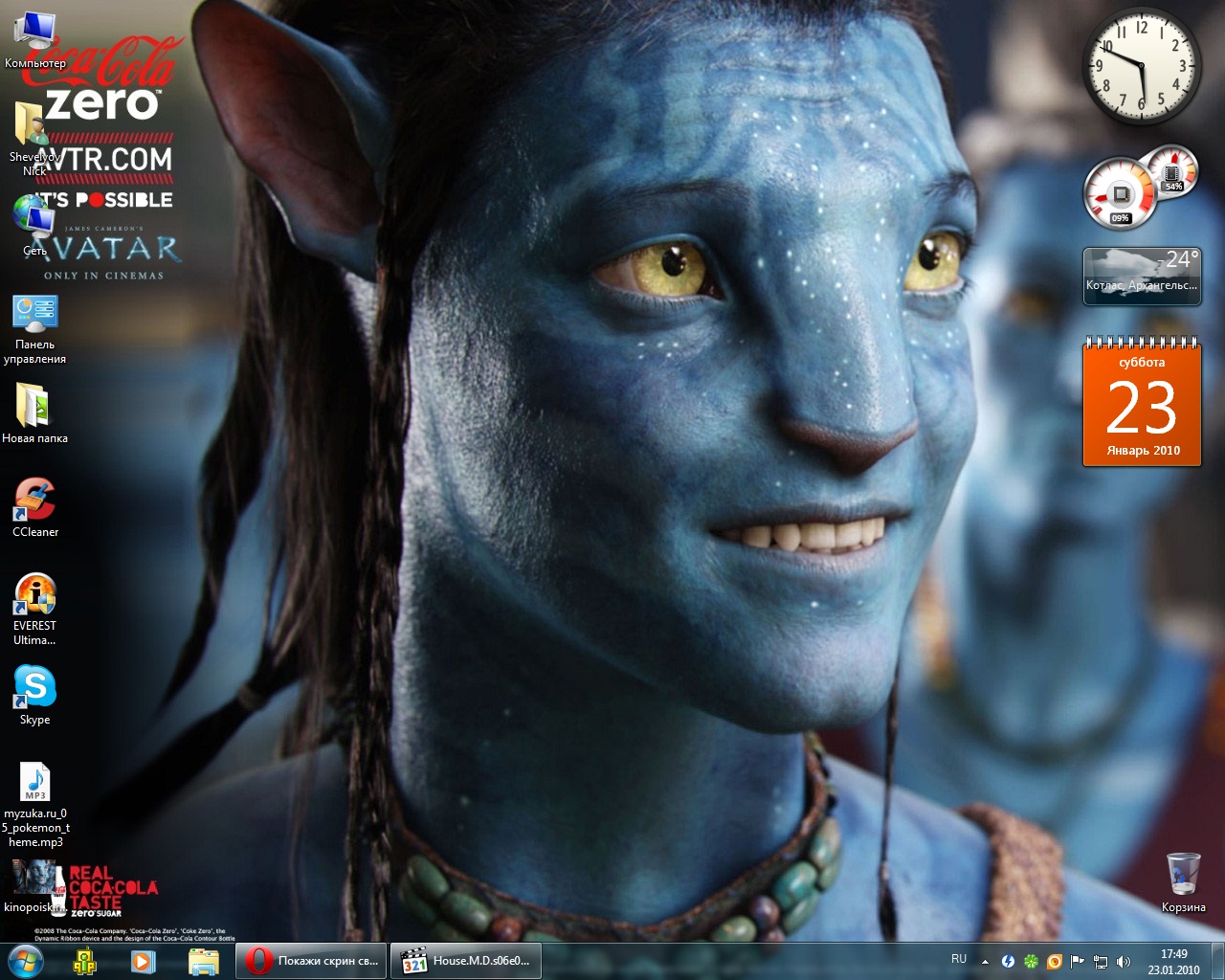This screenshot has height=980, width=1225.
Task: Open Windows Media Player from taskbar
Action: 144,961
